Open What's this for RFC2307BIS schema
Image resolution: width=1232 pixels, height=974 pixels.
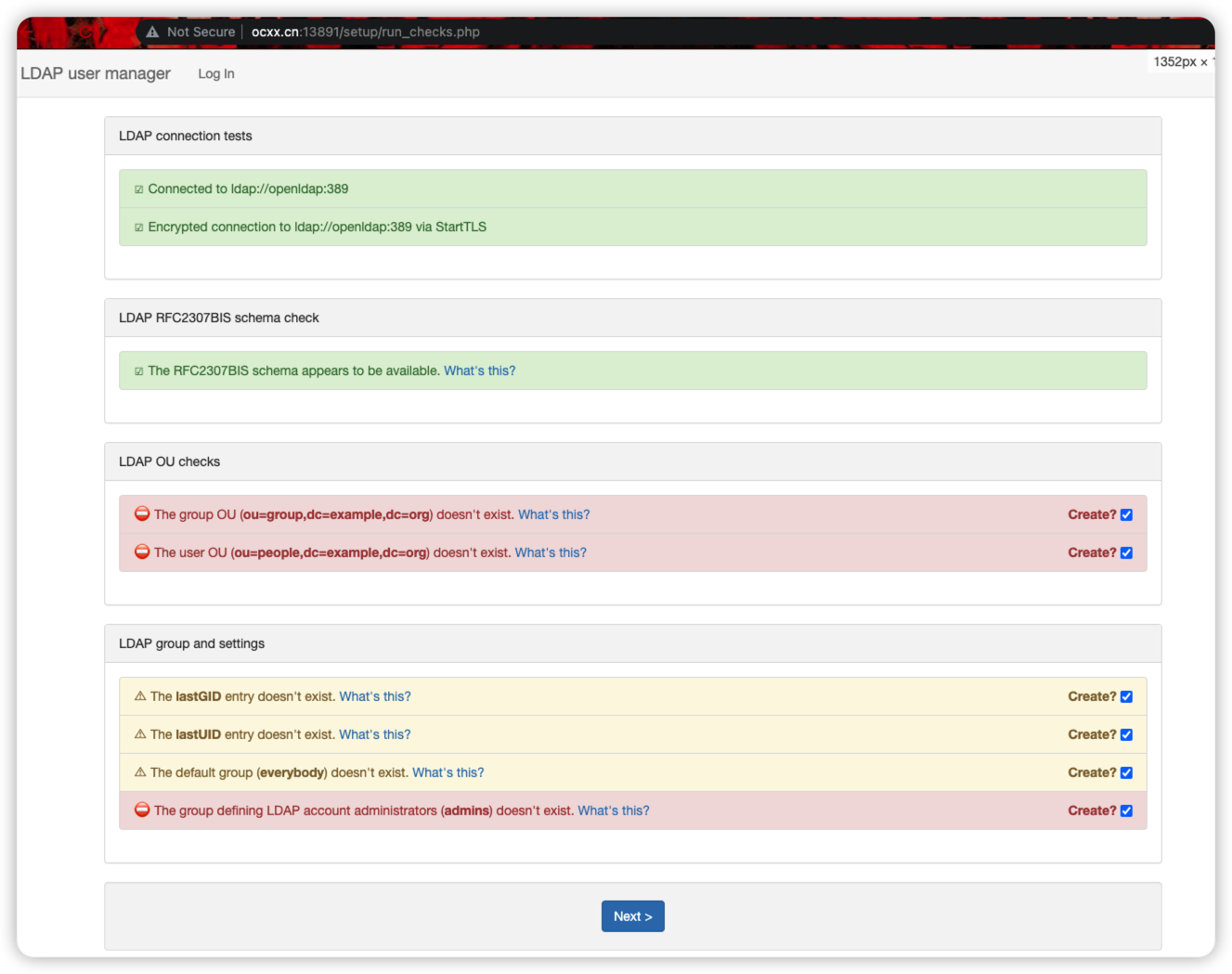tap(479, 370)
